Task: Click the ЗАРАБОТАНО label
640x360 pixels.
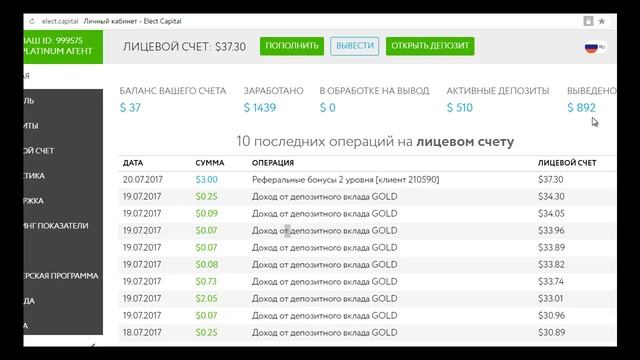Action: 273,91
